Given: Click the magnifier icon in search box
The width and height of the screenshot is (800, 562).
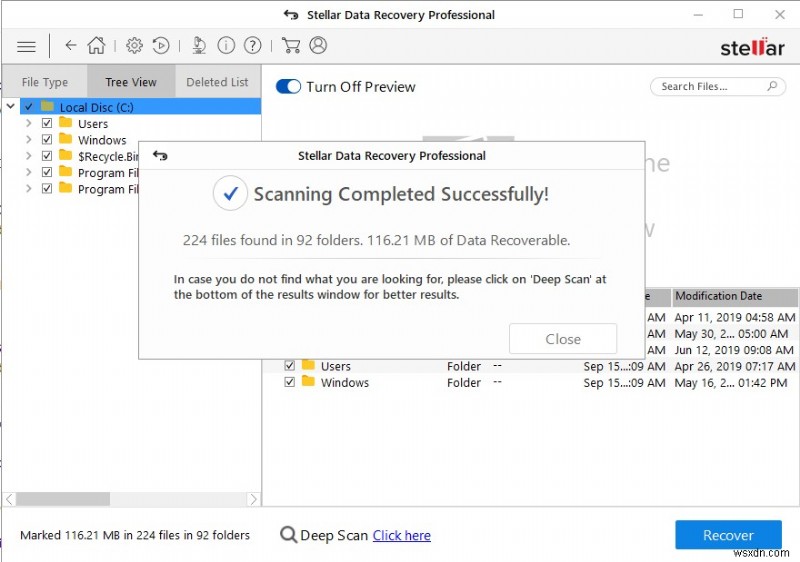Looking at the screenshot, I should point(772,86).
